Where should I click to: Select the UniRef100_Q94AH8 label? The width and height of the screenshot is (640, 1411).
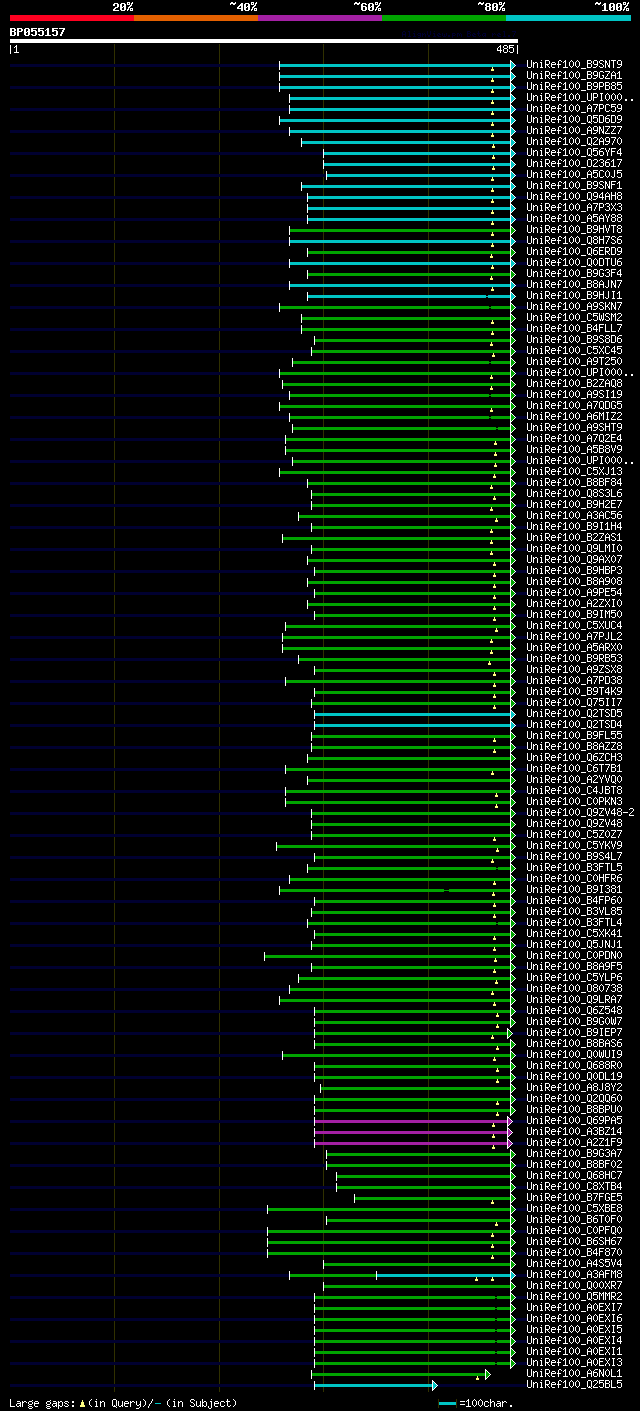click(574, 197)
